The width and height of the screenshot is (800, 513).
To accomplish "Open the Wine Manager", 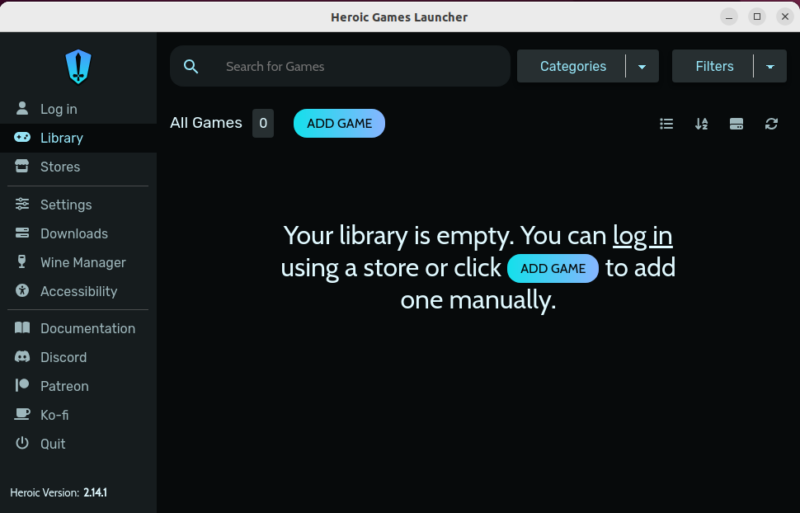I will coord(78,262).
